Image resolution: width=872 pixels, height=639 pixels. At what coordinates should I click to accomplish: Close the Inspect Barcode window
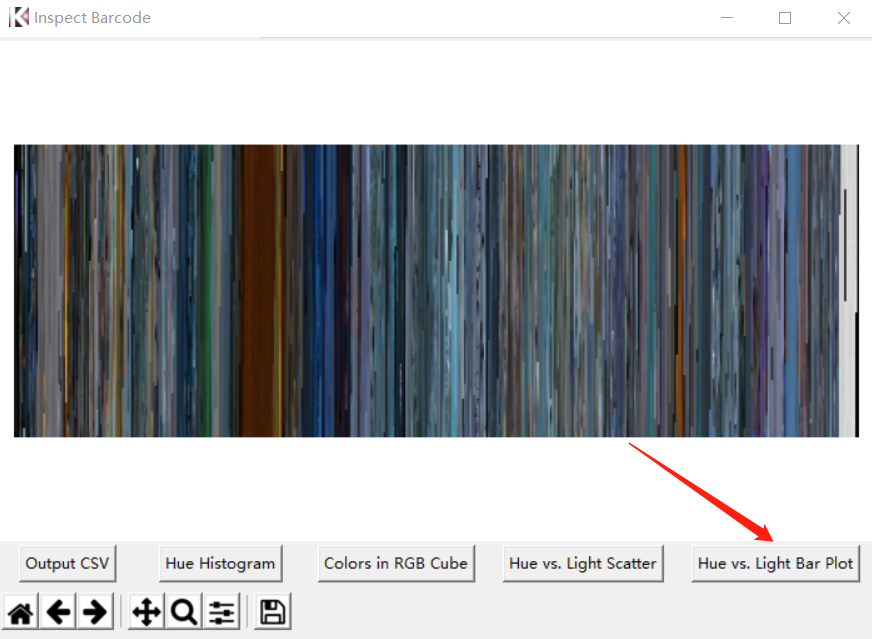(x=844, y=18)
